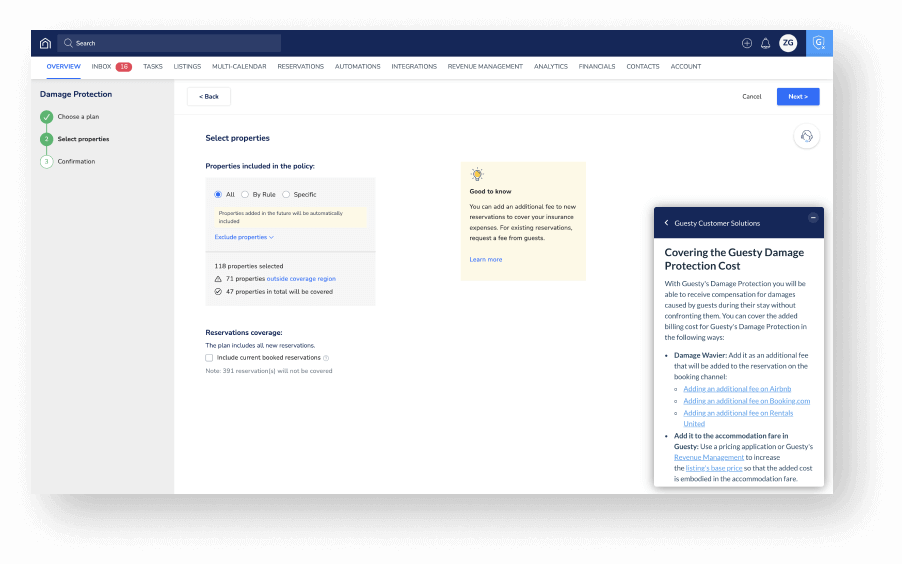Open Adding an additional fee on Airbnb link

(x=737, y=389)
